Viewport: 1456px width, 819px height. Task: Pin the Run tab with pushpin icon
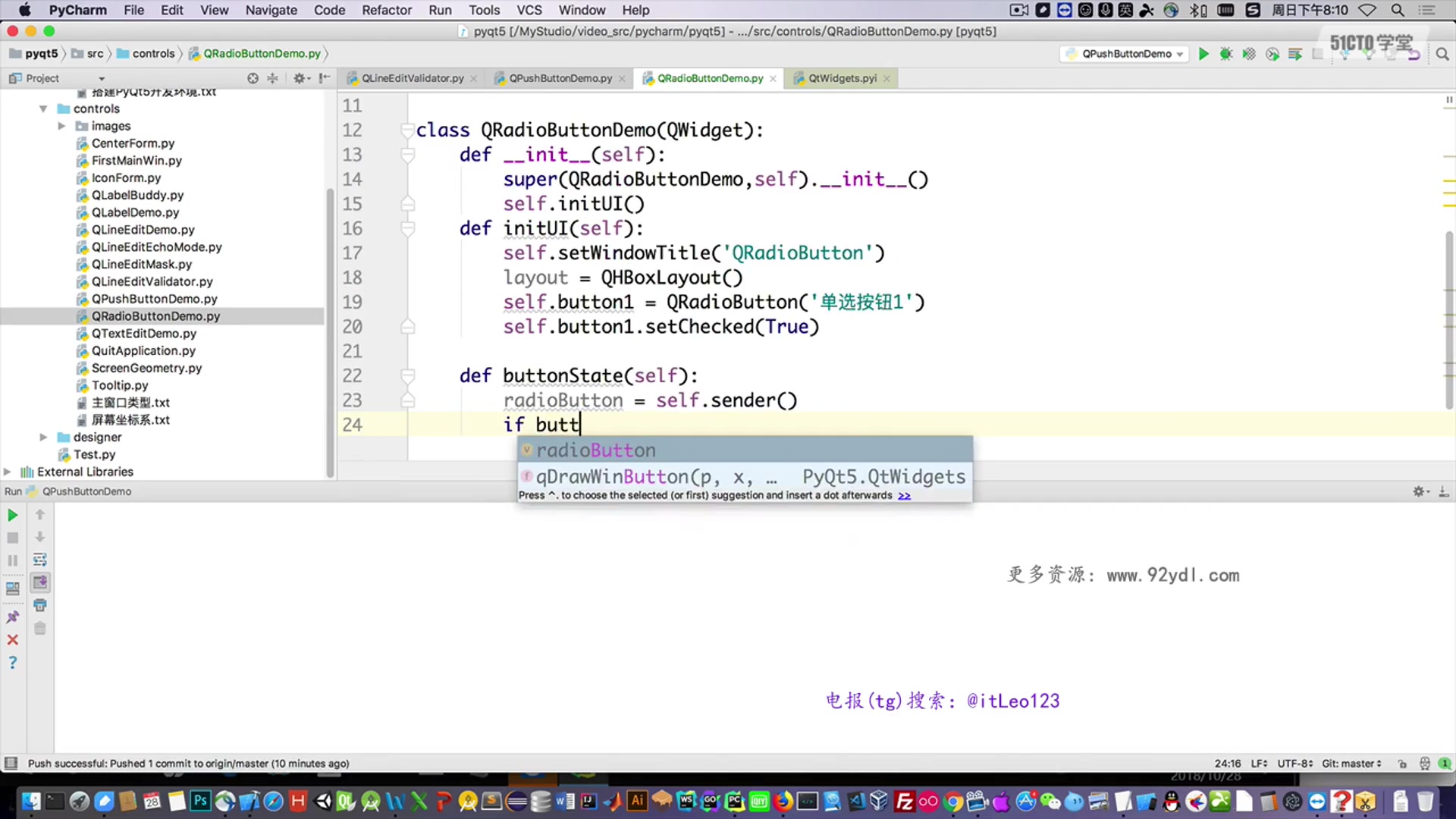point(13,617)
